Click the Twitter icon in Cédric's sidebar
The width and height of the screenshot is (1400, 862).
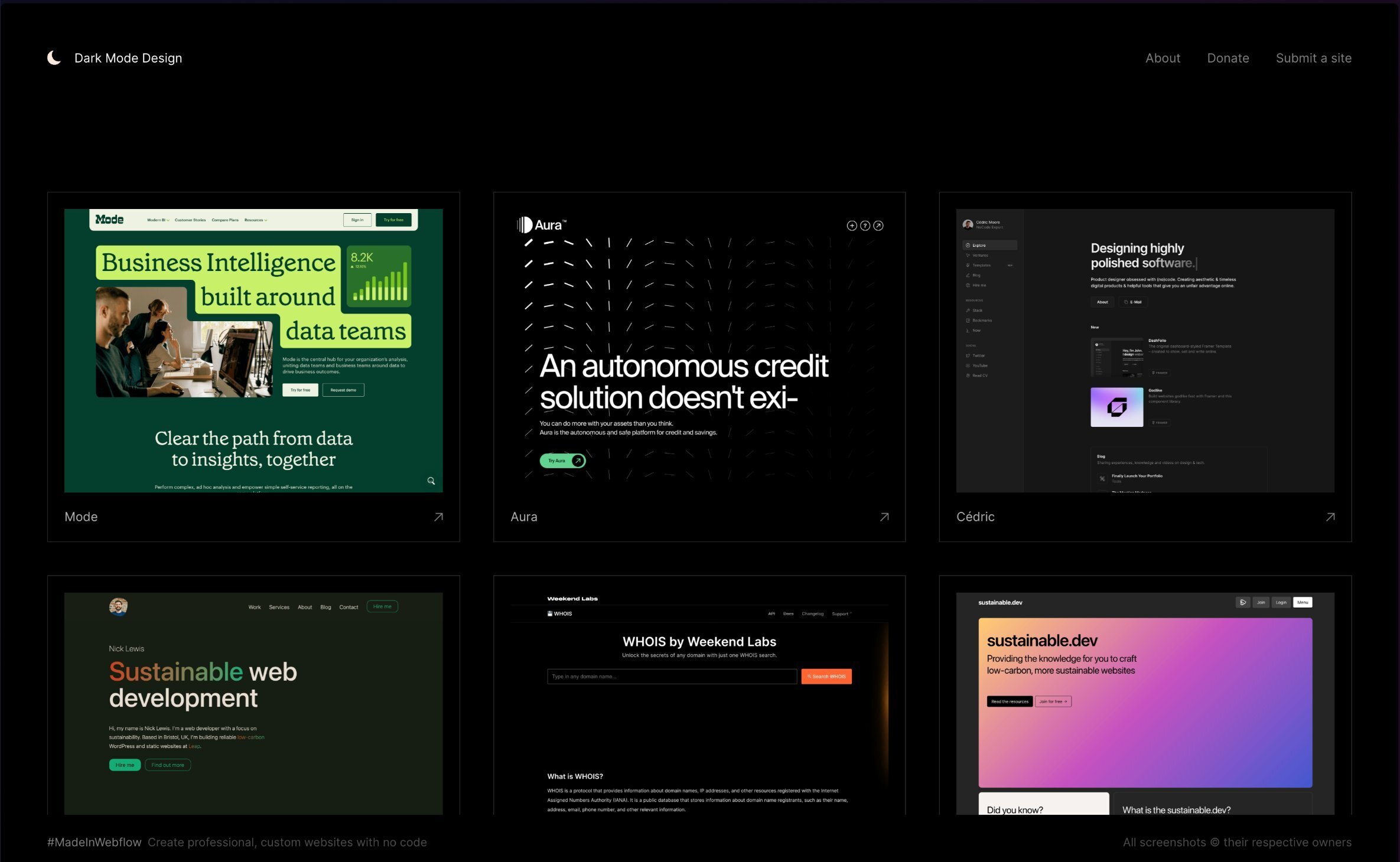point(968,355)
